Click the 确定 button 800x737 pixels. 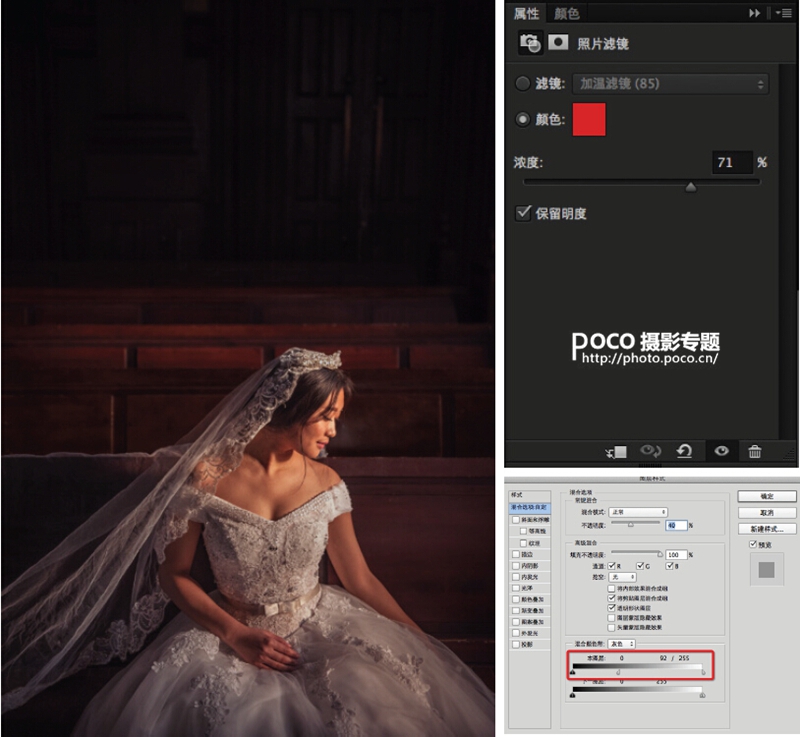pos(767,496)
